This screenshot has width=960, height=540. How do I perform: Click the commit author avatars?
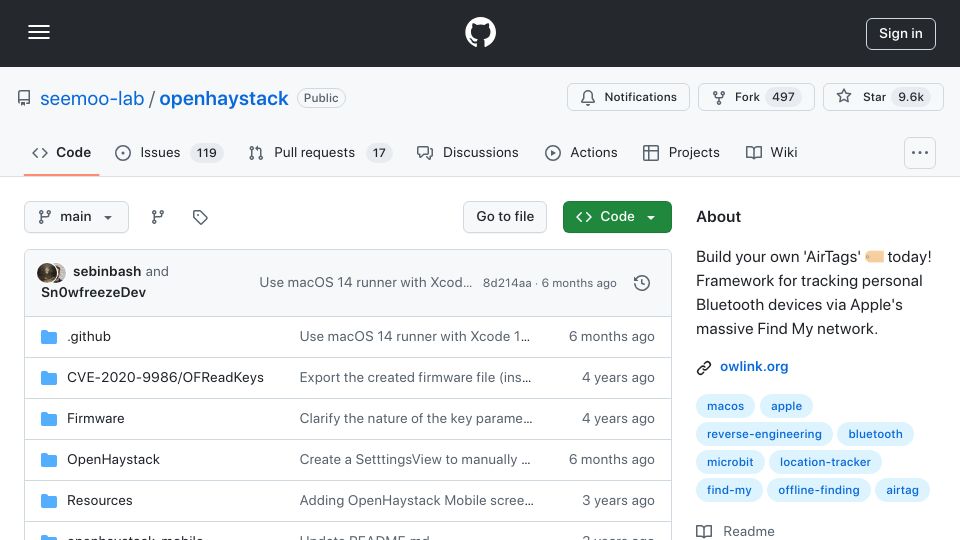click(51, 272)
